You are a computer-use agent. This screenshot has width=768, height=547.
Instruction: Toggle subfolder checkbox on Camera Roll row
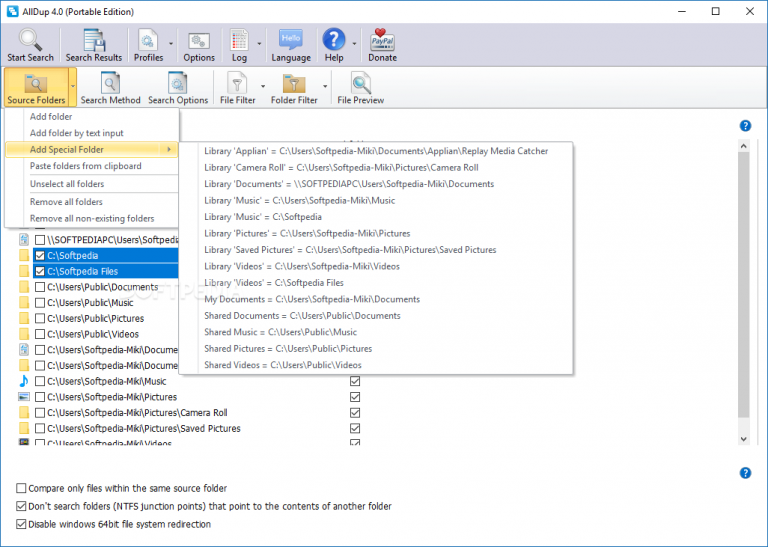[355, 412]
